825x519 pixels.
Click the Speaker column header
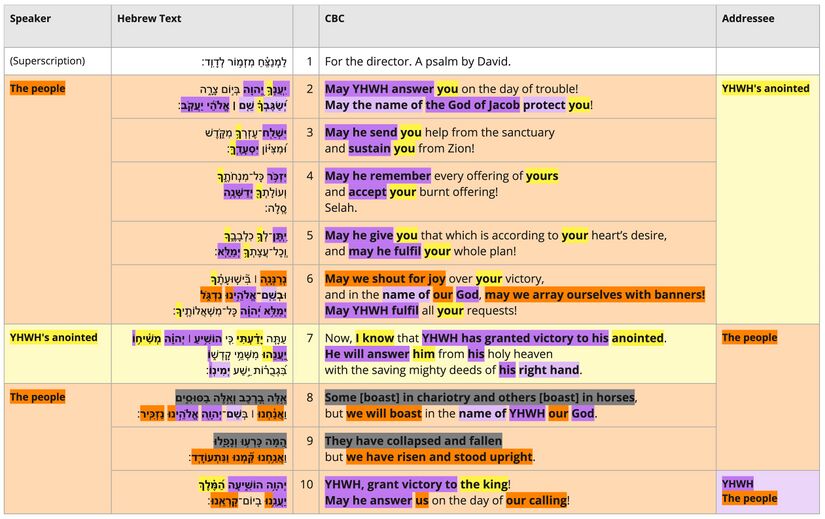[30, 19]
